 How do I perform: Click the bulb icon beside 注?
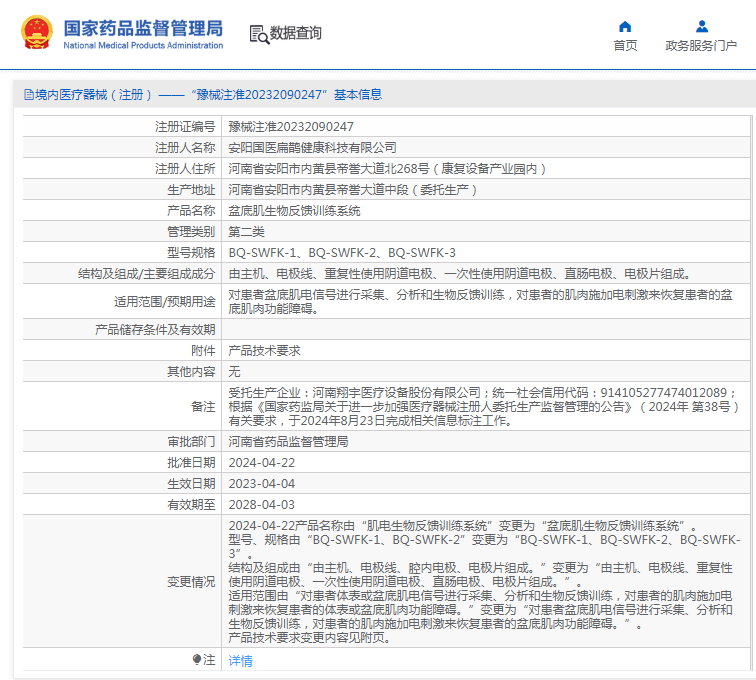197,659
